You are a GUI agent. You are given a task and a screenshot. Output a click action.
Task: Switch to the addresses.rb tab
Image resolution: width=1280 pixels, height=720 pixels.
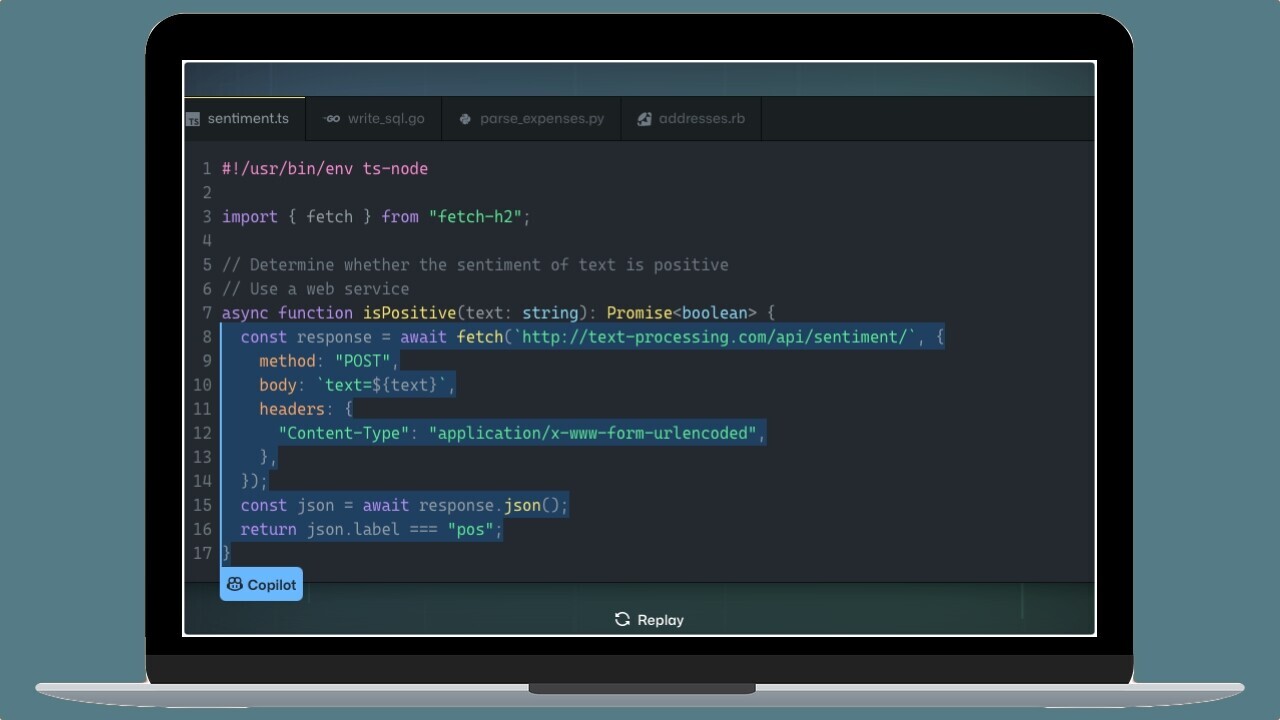tap(691, 118)
